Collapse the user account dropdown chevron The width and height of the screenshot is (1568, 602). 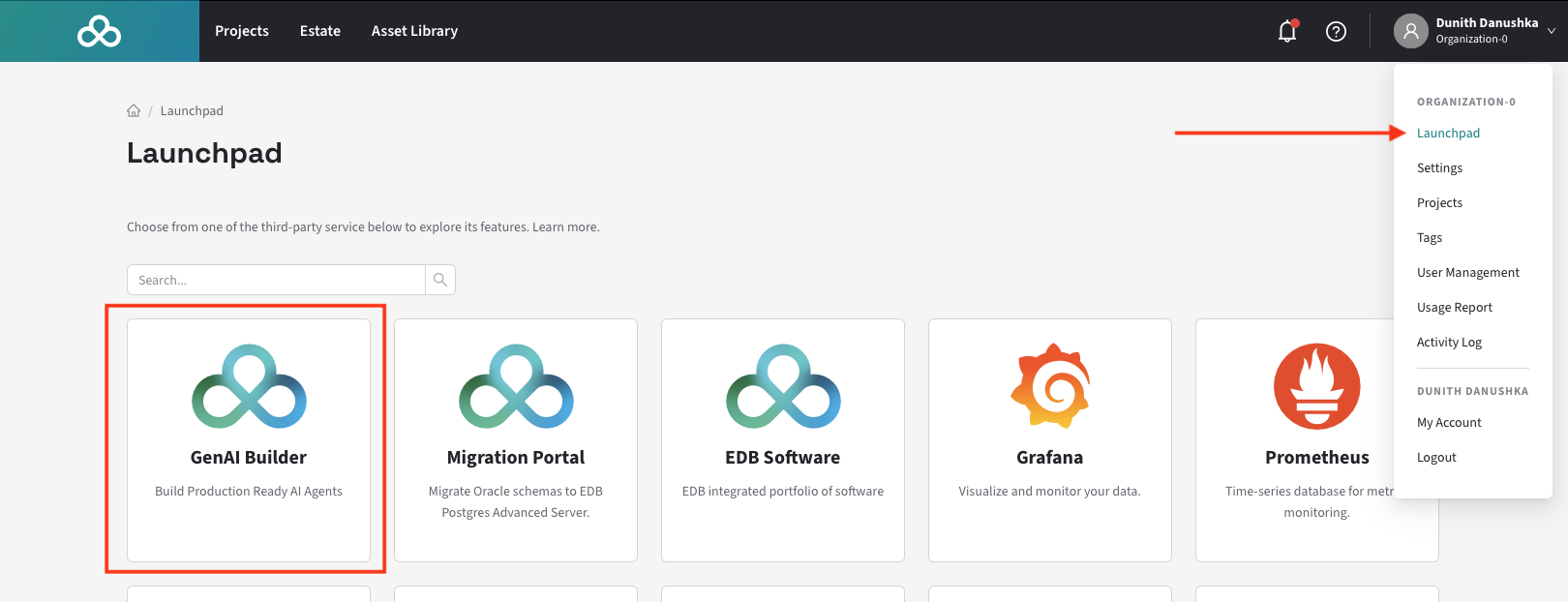click(x=1552, y=31)
